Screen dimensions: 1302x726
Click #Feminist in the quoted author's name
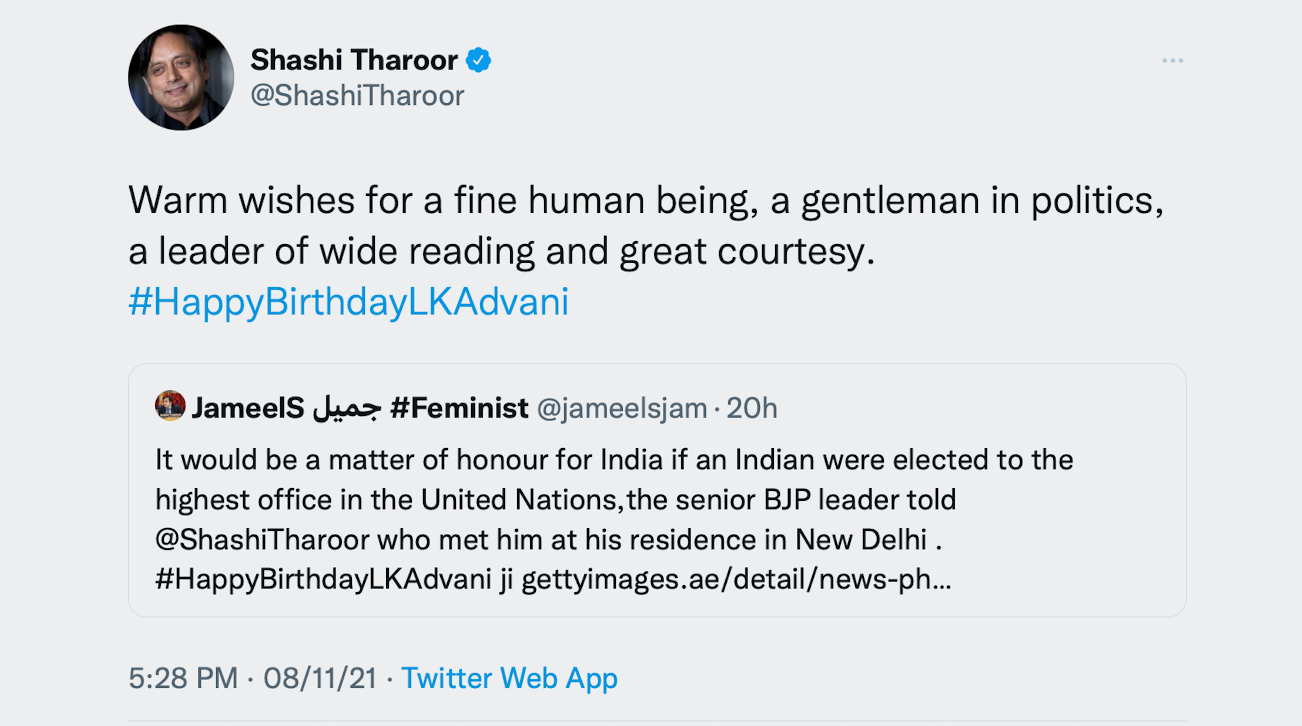click(459, 408)
